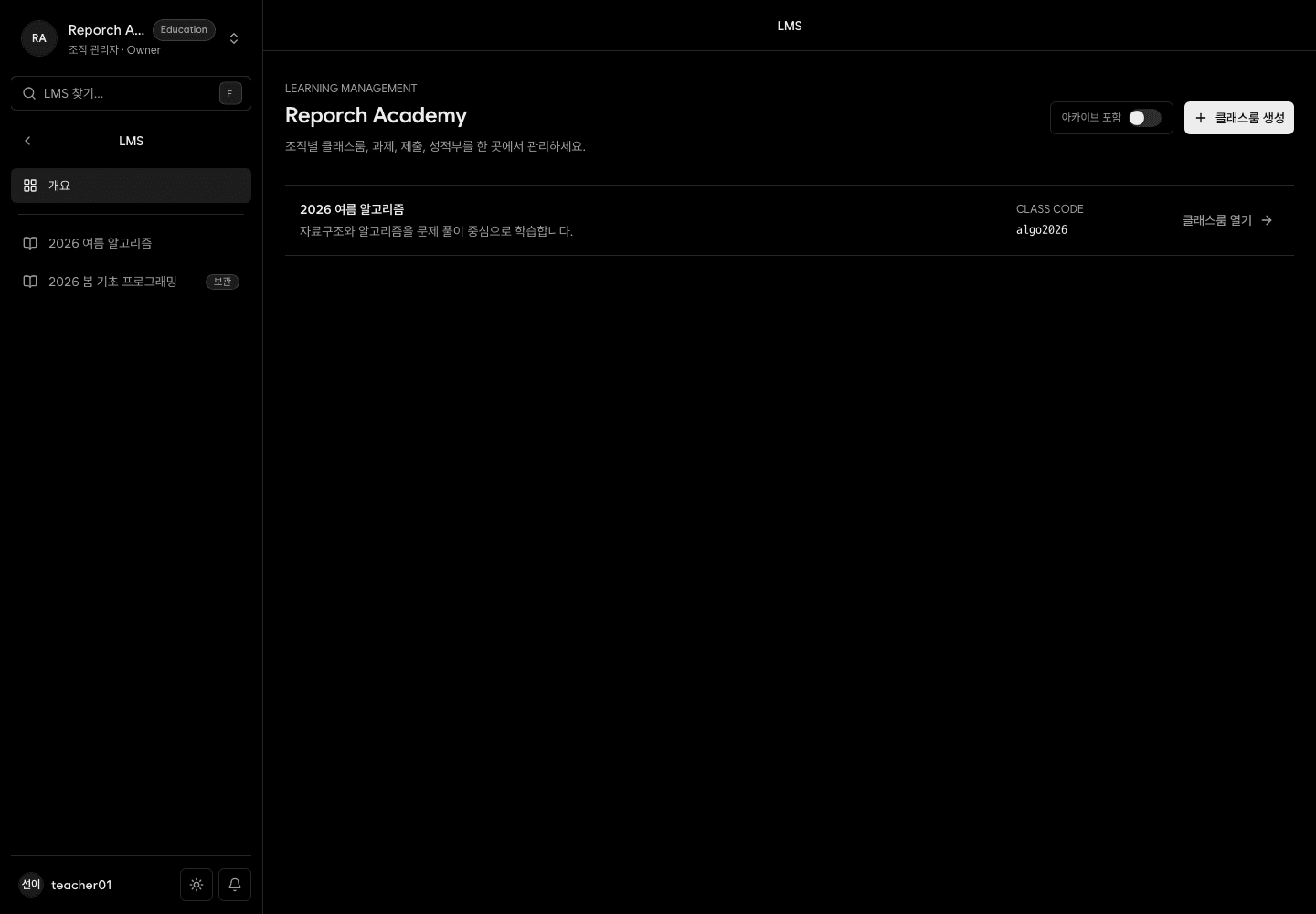
Task: Click the book icon beside 2026 봄 기초 프로그래밍
Action: [x=30, y=282]
